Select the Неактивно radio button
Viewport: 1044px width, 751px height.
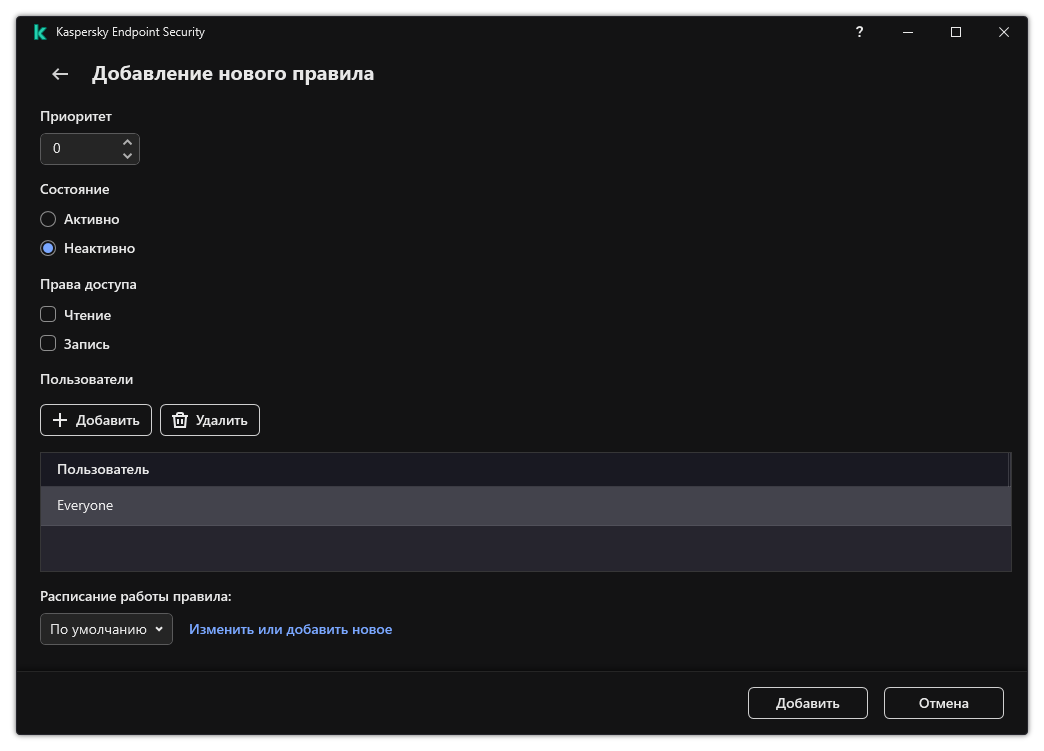pos(48,248)
